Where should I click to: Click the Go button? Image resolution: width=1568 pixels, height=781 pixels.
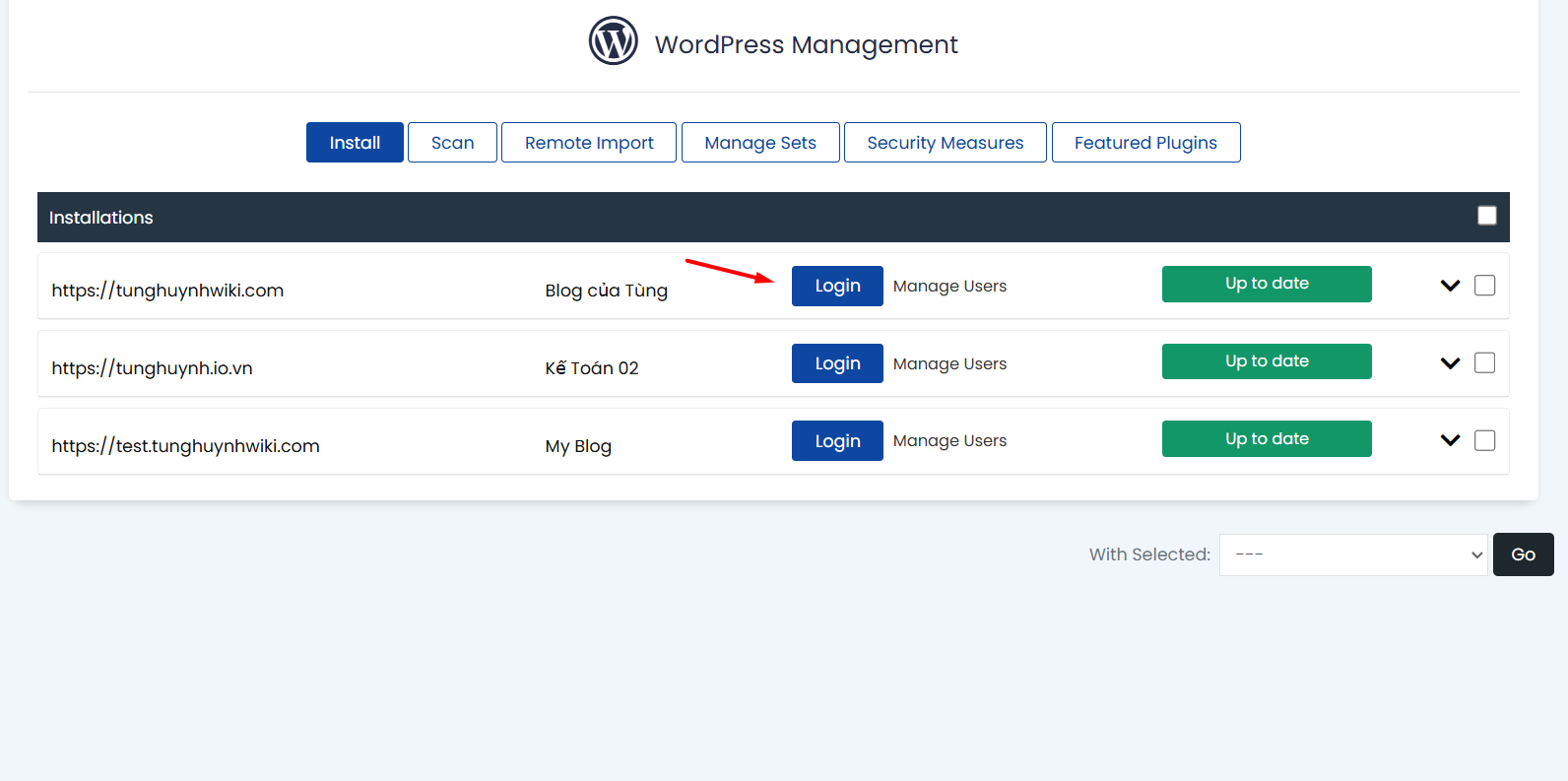click(x=1523, y=554)
